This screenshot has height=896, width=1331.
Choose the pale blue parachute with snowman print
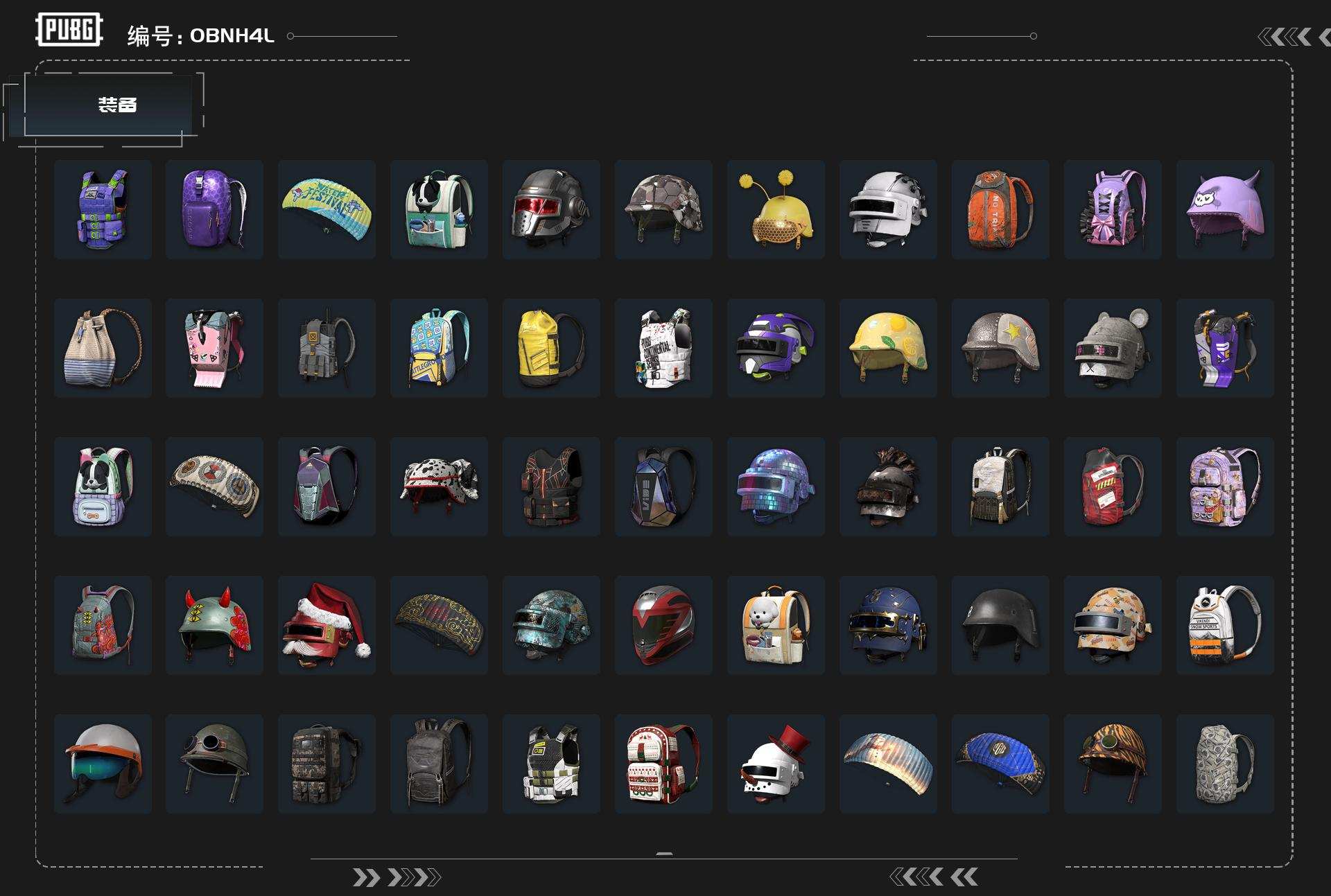tap(888, 764)
